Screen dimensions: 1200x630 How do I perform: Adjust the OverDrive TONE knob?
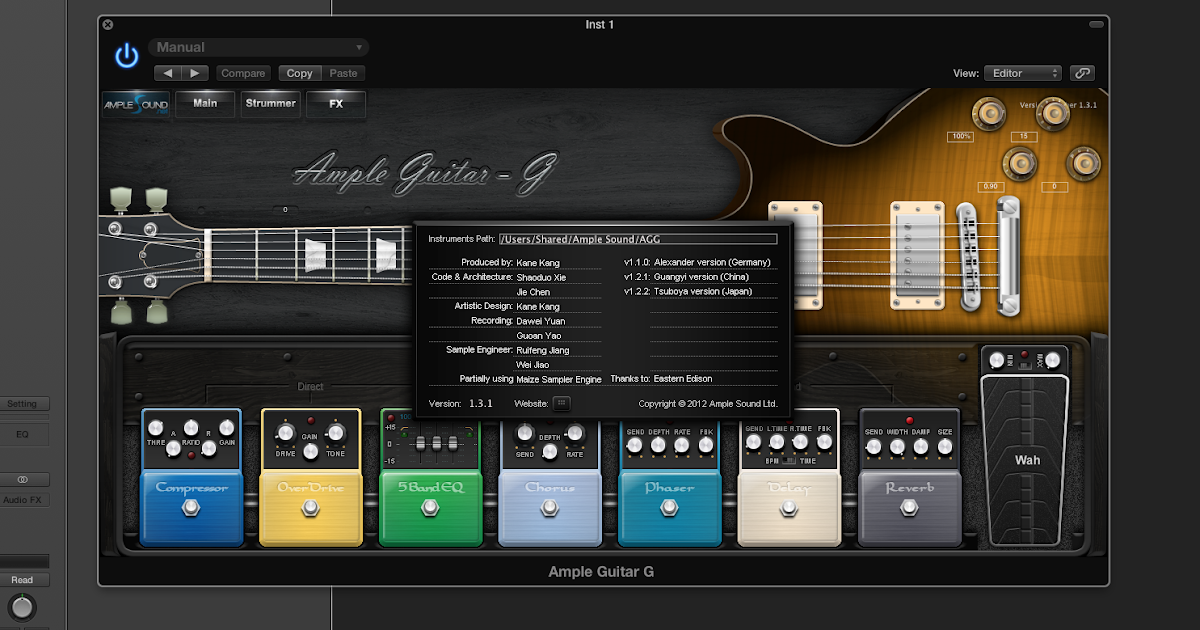336,433
